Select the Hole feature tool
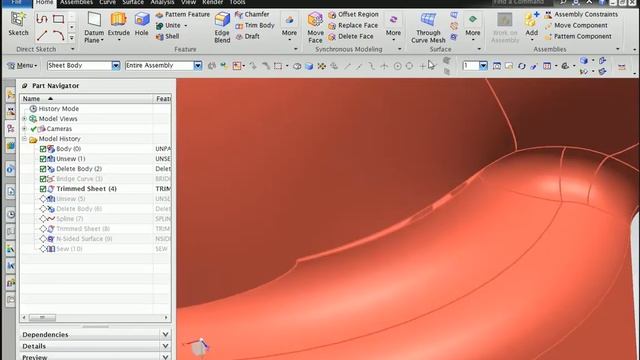 pyautogui.click(x=142, y=24)
